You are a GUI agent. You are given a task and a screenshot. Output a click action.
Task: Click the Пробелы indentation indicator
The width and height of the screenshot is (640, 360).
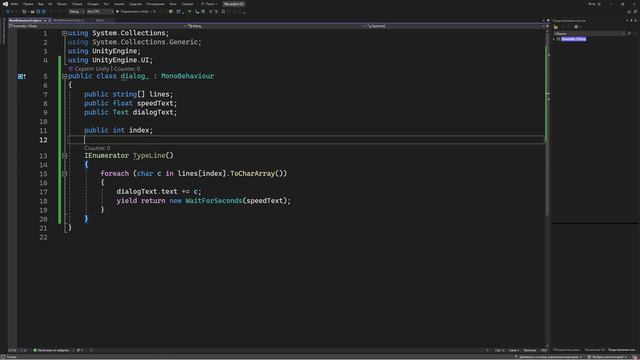click(x=530, y=350)
